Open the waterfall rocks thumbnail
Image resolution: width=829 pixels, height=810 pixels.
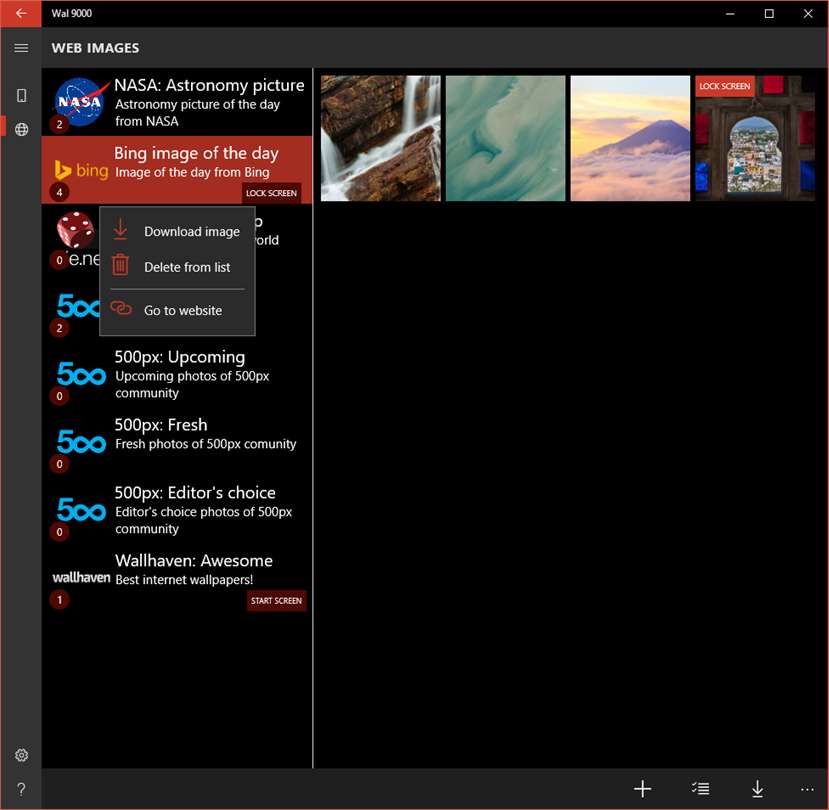click(x=381, y=139)
